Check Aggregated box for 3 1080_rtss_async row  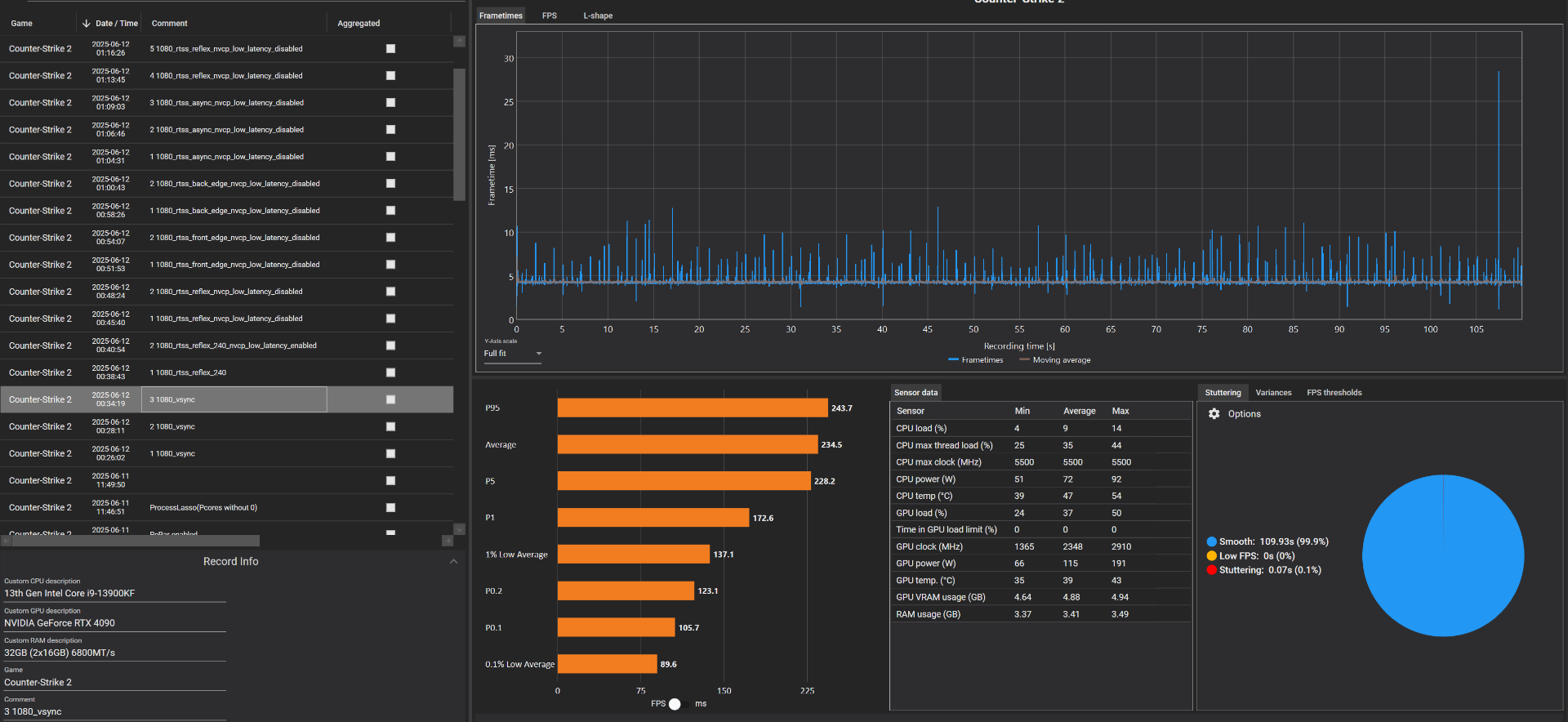(390, 103)
